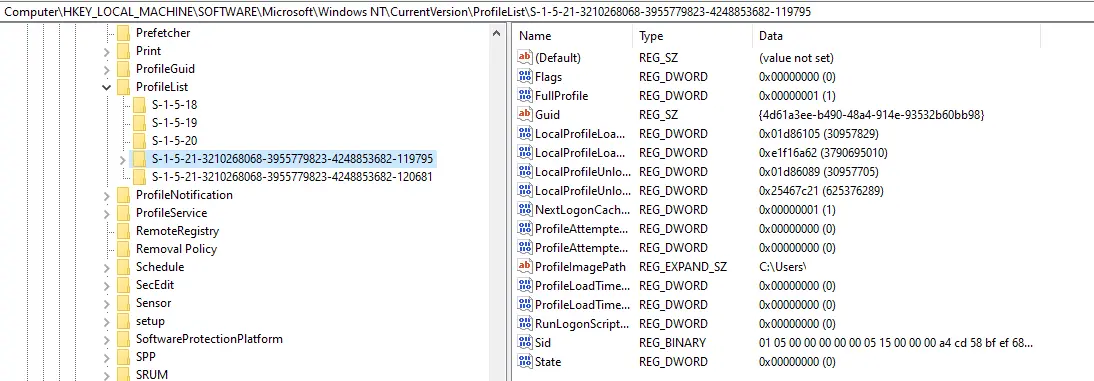
Task: Click the string icon of the (Default) value
Action: [x=525, y=58]
